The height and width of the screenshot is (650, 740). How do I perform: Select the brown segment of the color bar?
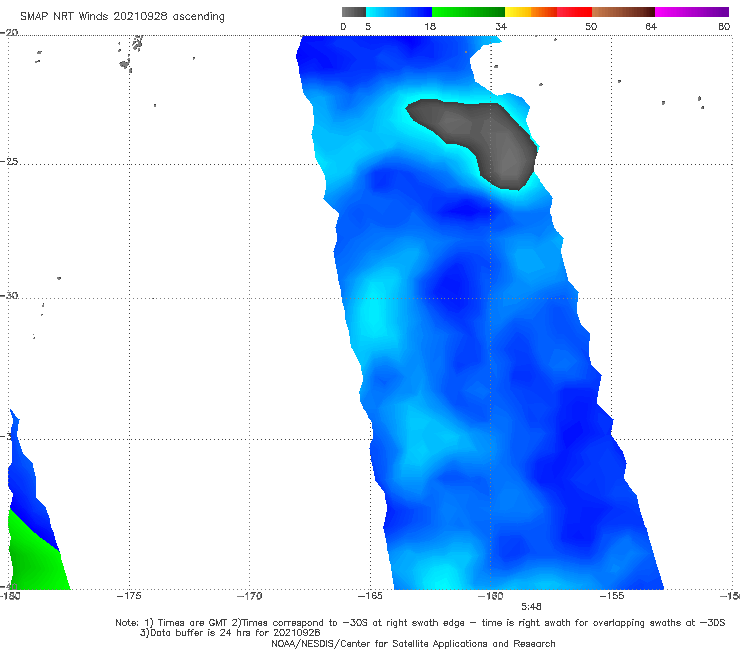623,12
